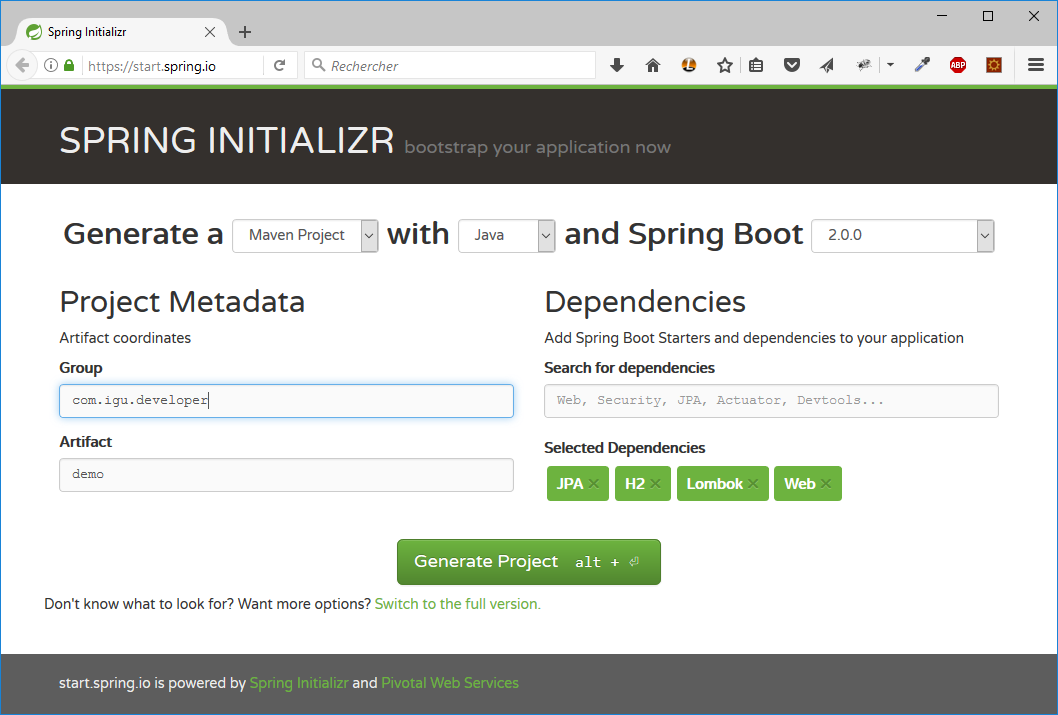1058x715 pixels.
Task: Click the Home icon in the toolbar
Action: [x=653, y=64]
